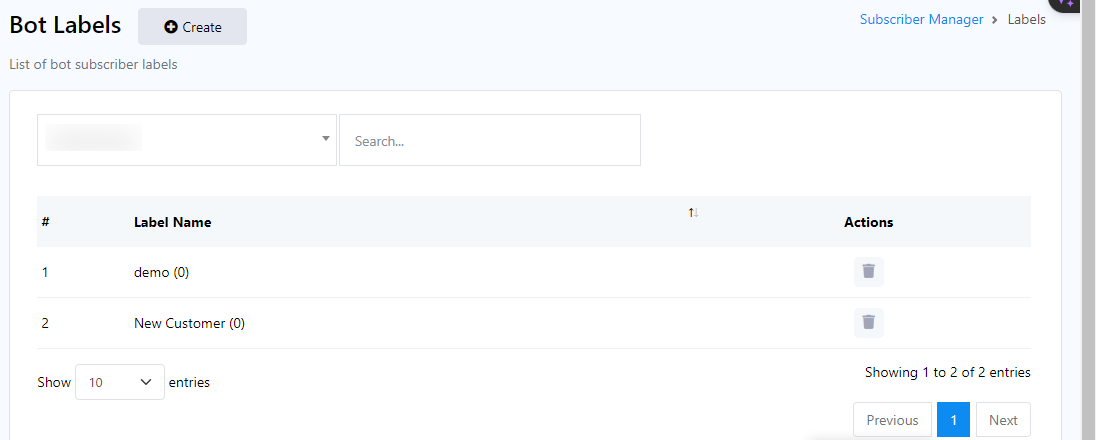This screenshot has width=1096, height=440.
Task: Click the Create button to add a label
Action: click(192, 27)
